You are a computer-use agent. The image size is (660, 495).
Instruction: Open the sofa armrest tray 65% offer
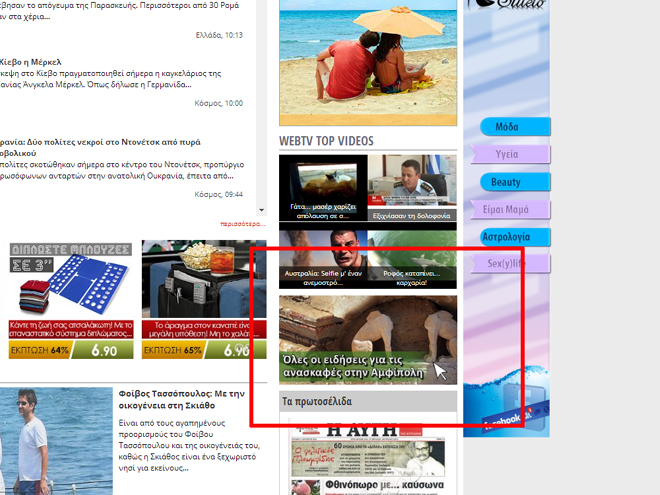(x=196, y=300)
